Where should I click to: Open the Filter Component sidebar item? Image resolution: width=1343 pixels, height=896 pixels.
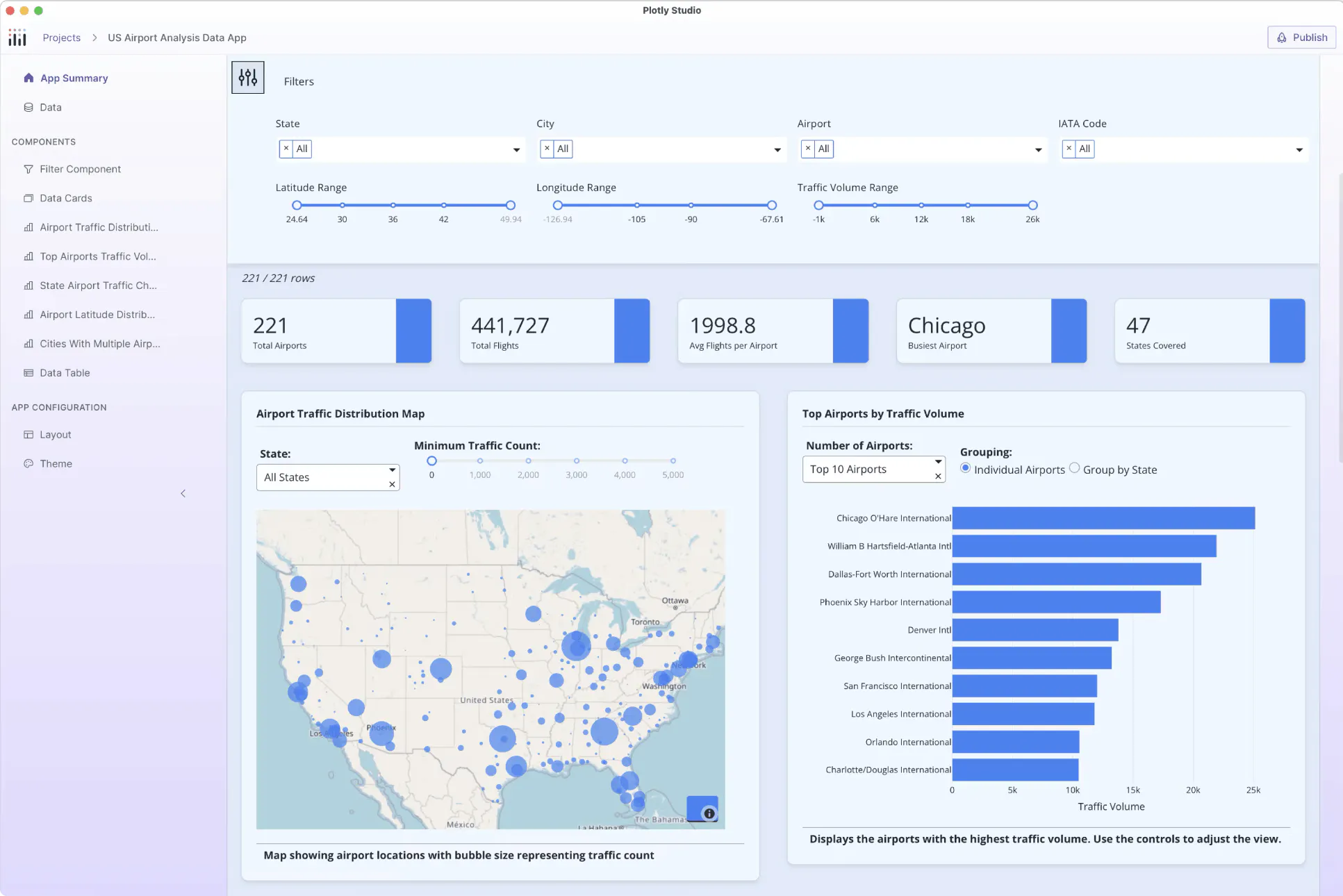(80, 169)
